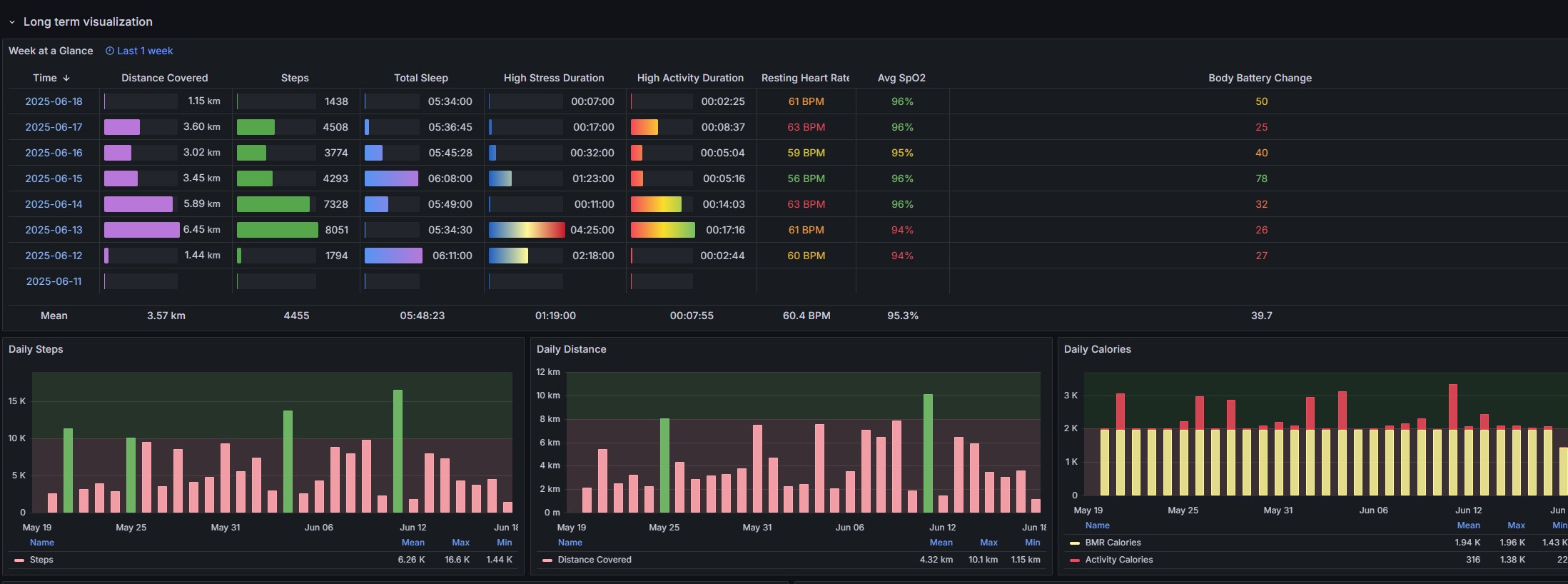Viewport: 1568px width, 584px height.
Task: Open the 2025-06-13 date link
Action: coord(54,230)
